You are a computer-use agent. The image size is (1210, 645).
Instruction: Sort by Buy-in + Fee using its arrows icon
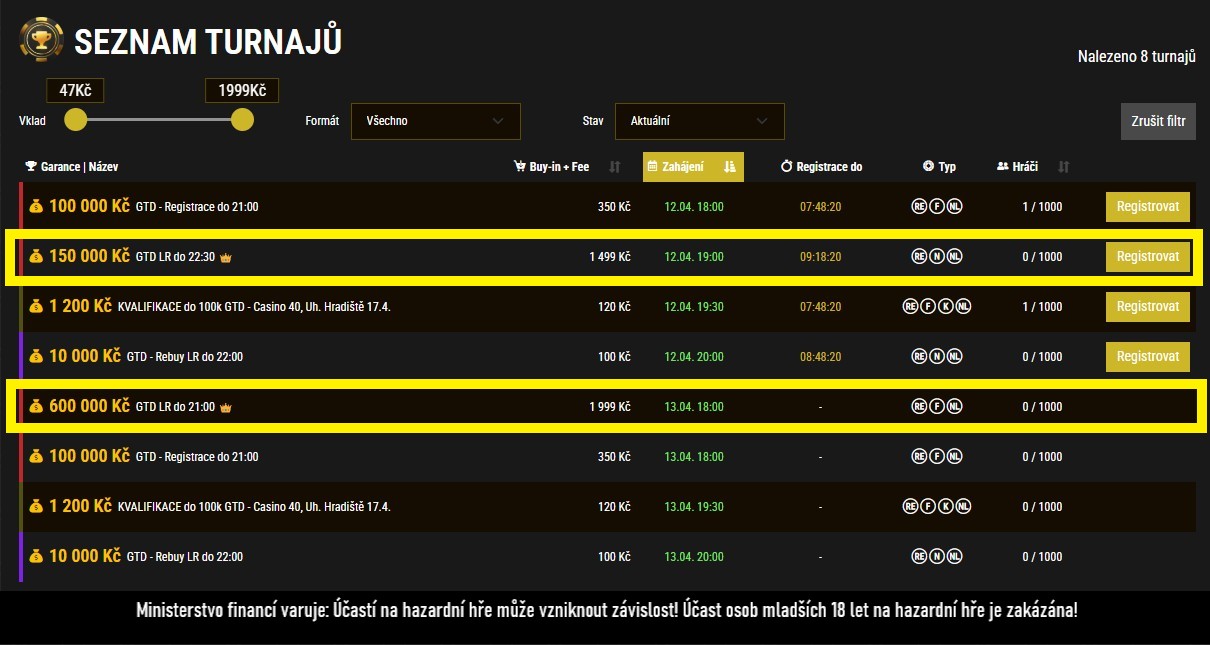(x=615, y=167)
